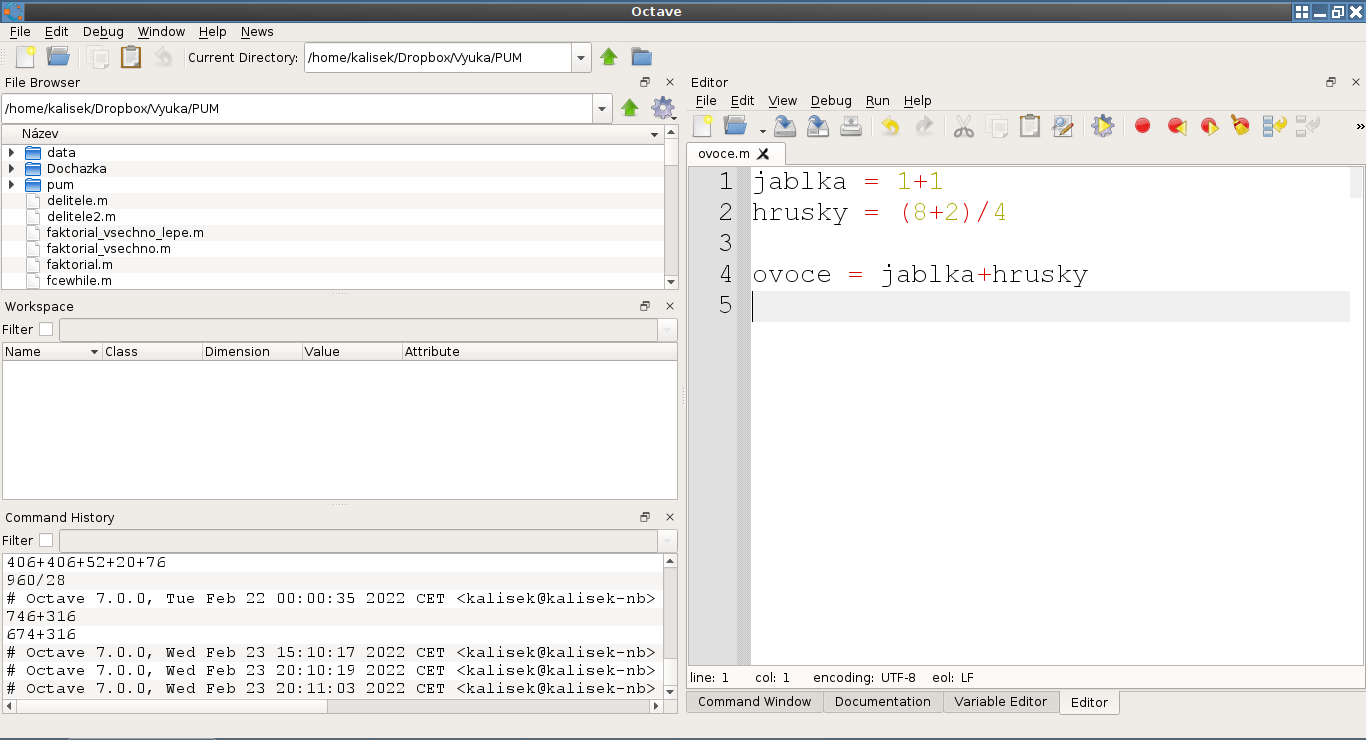Select faktorial.m in the File Browser
Image resolution: width=1366 pixels, height=740 pixels.
tap(79, 265)
